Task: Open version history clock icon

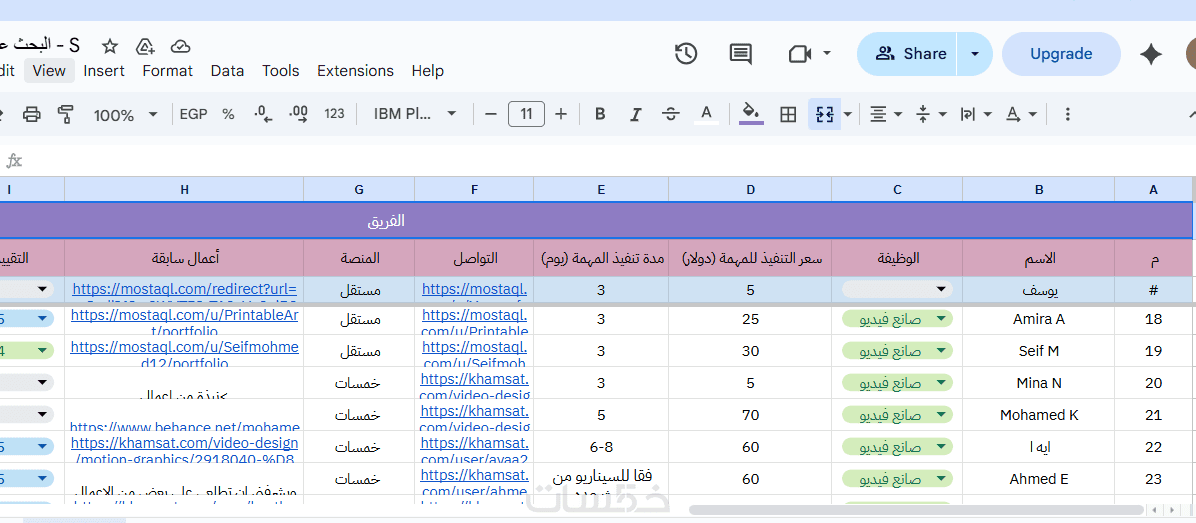Action: point(686,54)
